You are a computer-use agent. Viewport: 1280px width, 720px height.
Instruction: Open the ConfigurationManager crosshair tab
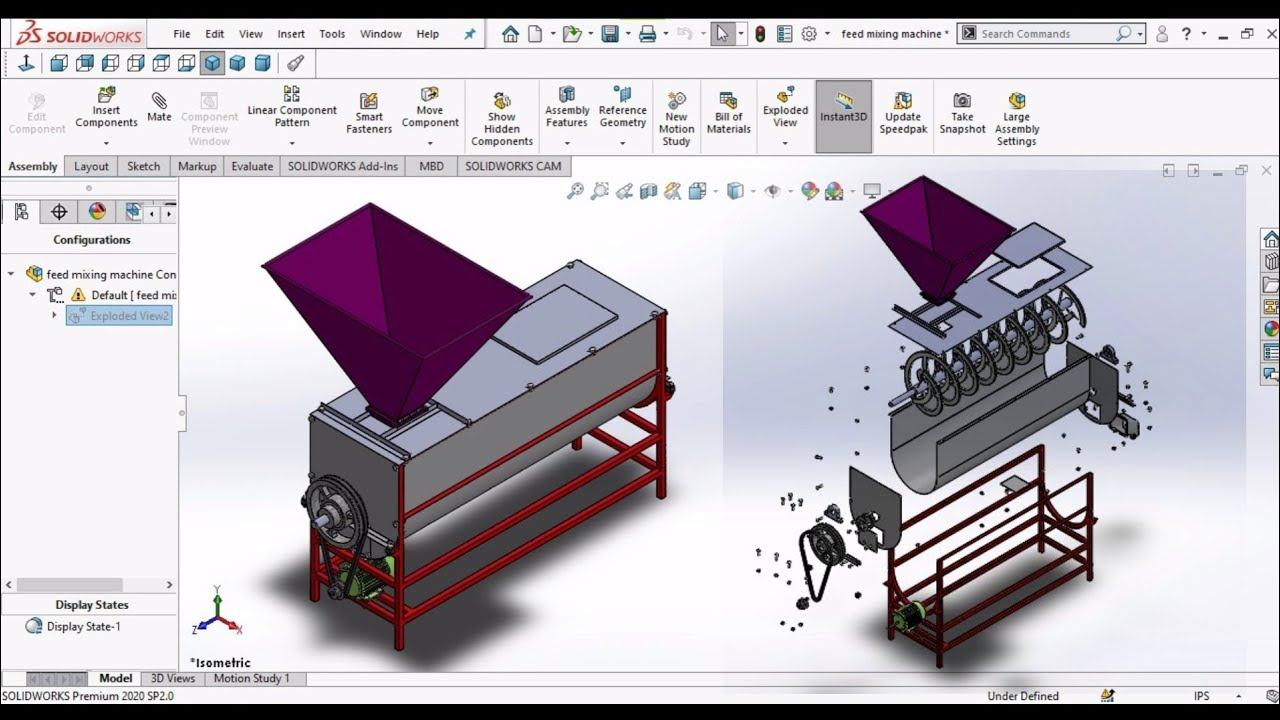(x=59, y=212)
